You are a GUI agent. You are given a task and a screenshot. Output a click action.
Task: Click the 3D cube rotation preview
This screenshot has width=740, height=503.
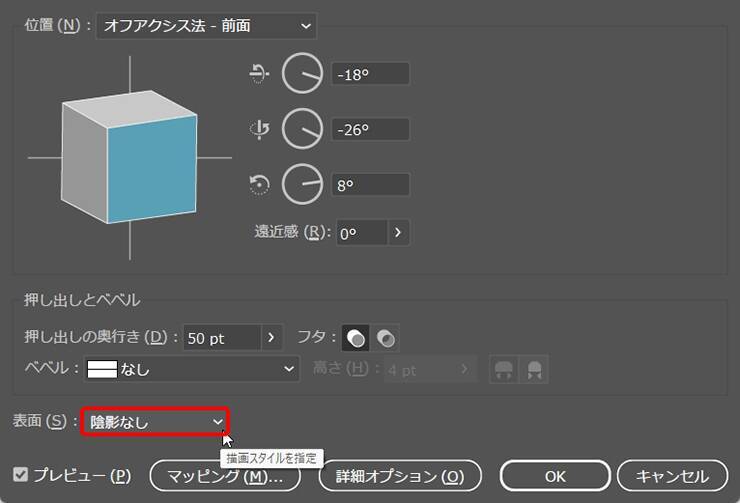(129, 158)
